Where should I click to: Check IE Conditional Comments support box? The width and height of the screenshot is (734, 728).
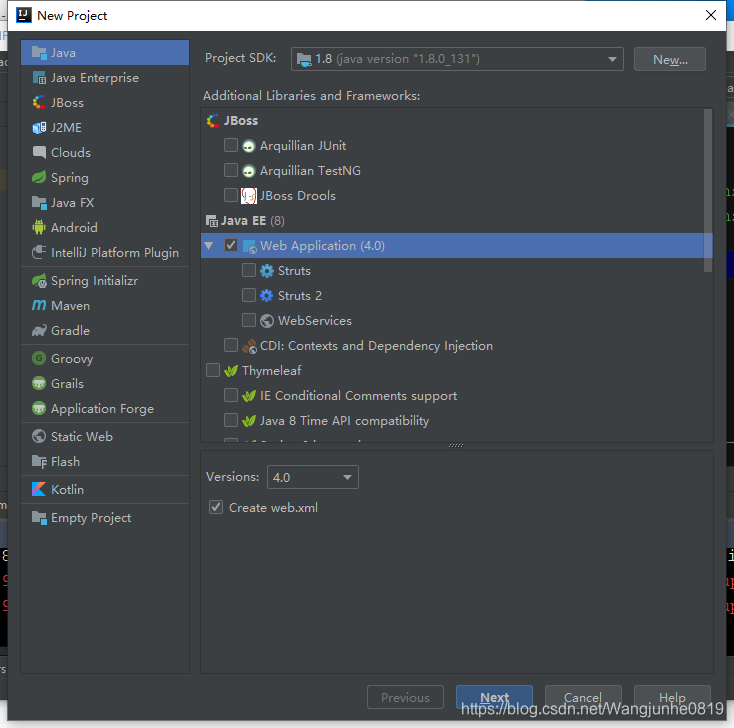[x=231, y=395]
